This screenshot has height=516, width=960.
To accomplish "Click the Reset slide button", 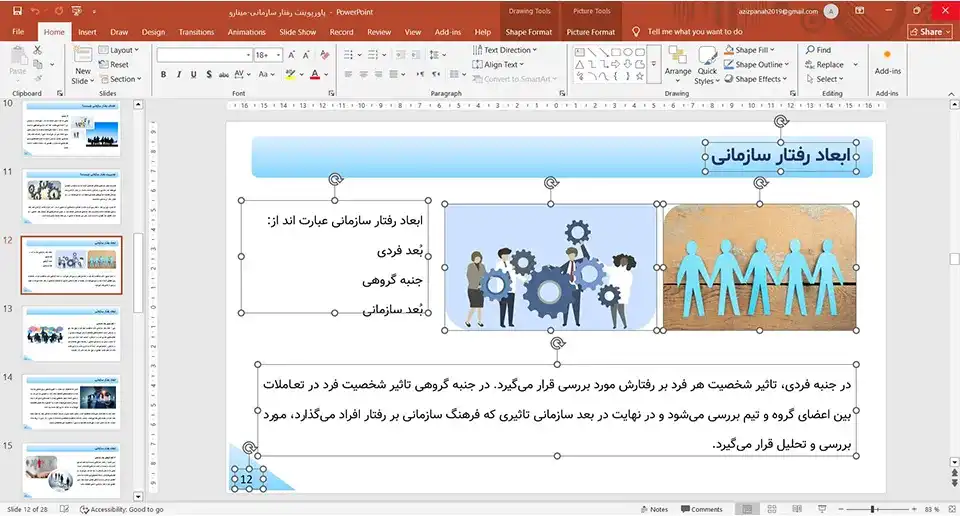I will (114, 64).
